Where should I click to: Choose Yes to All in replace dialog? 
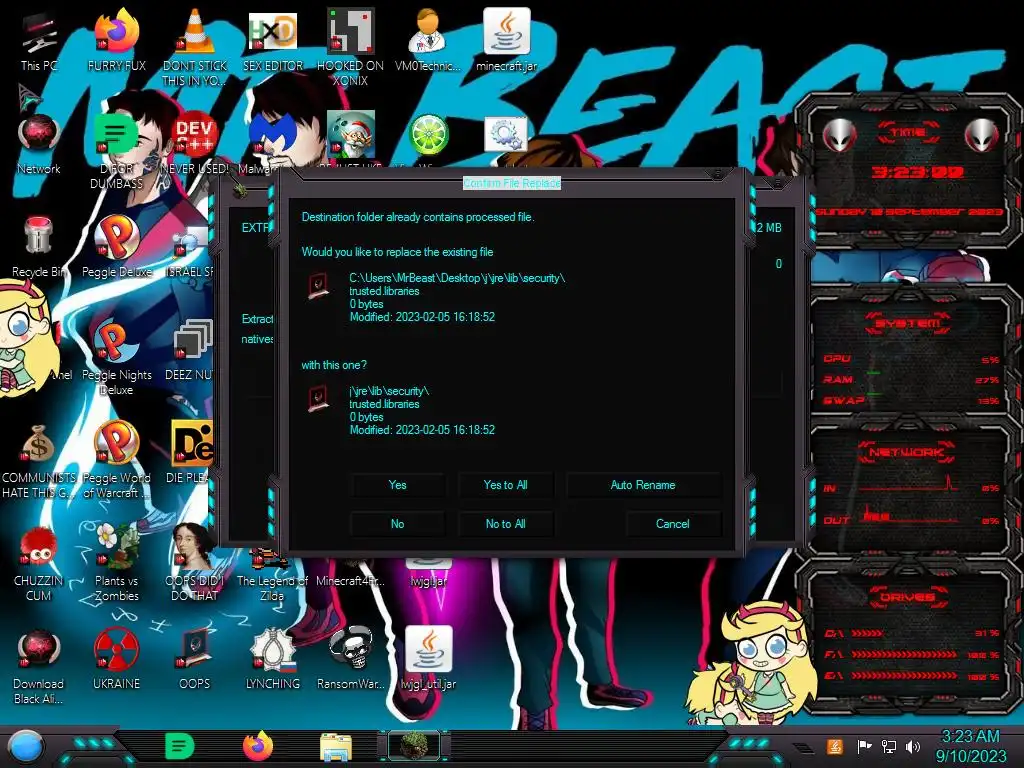point(505,485)
